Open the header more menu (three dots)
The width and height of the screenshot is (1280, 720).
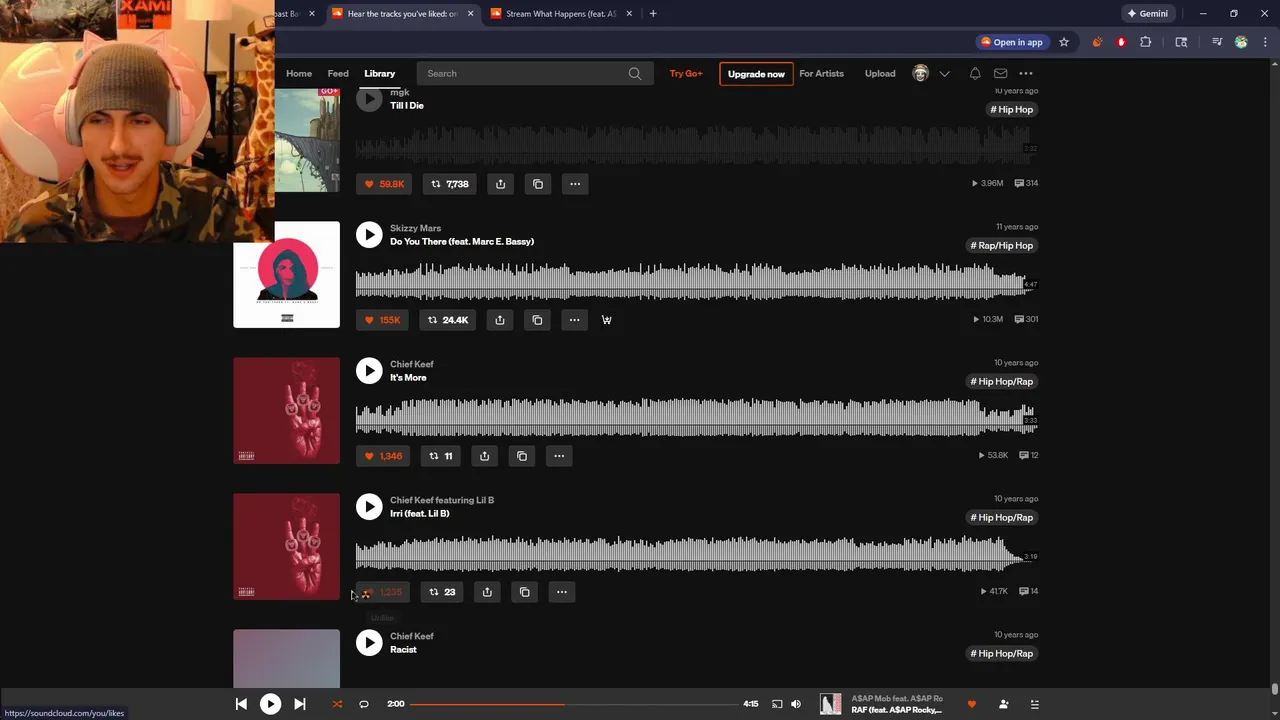1026,73
